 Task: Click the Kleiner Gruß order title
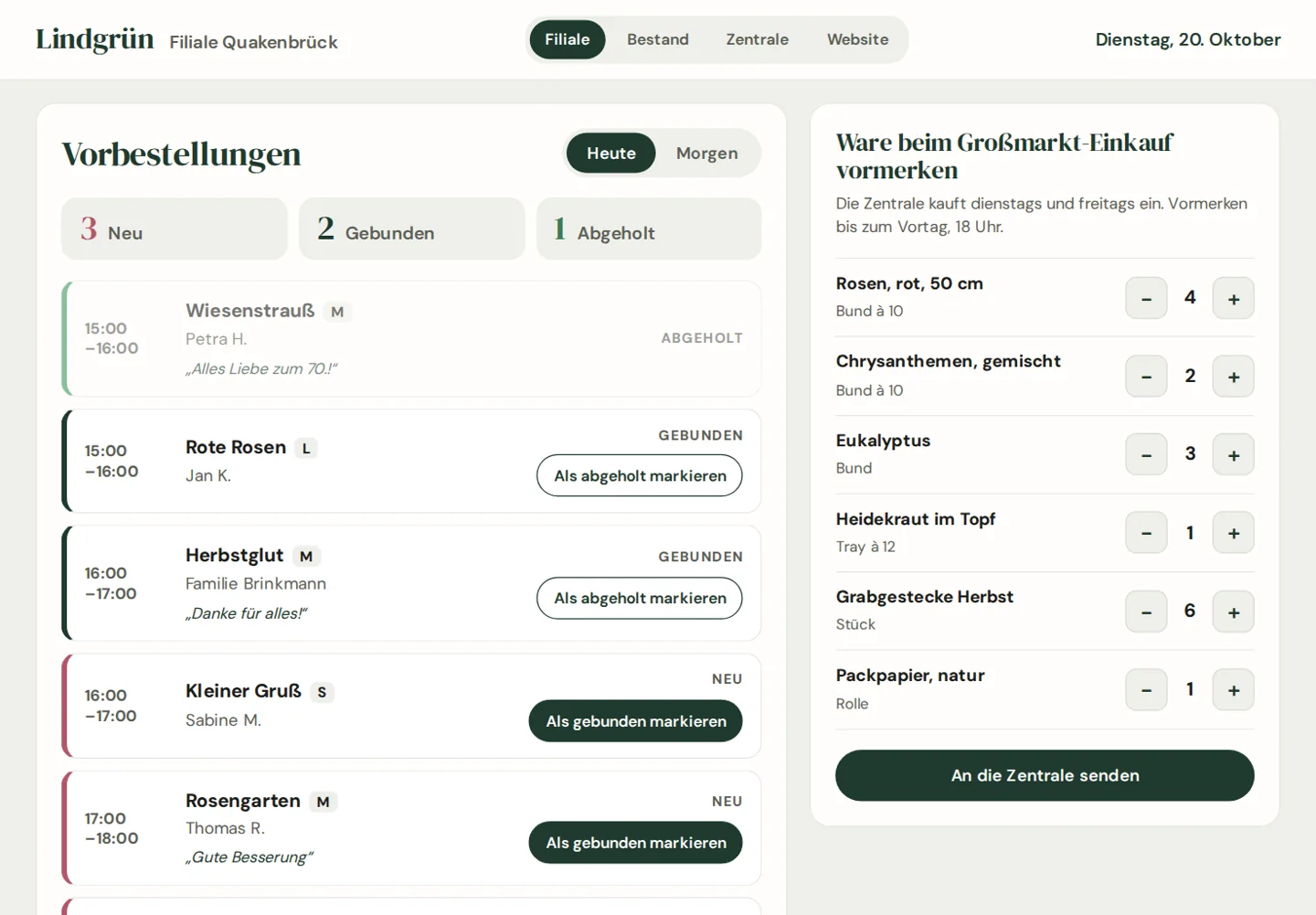(x=244, y=691)
